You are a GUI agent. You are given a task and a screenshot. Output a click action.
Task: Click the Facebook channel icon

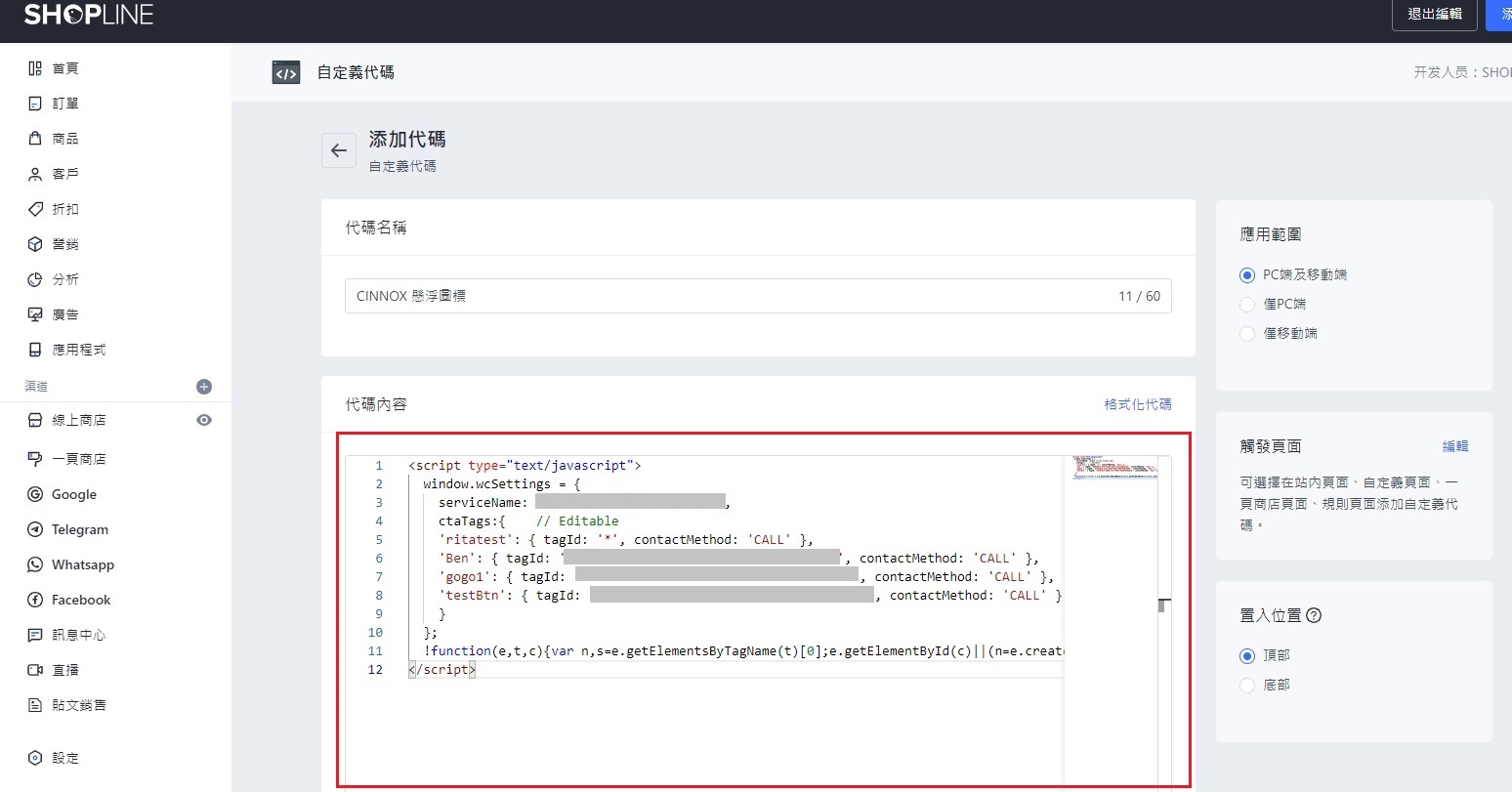click(35, 600)
